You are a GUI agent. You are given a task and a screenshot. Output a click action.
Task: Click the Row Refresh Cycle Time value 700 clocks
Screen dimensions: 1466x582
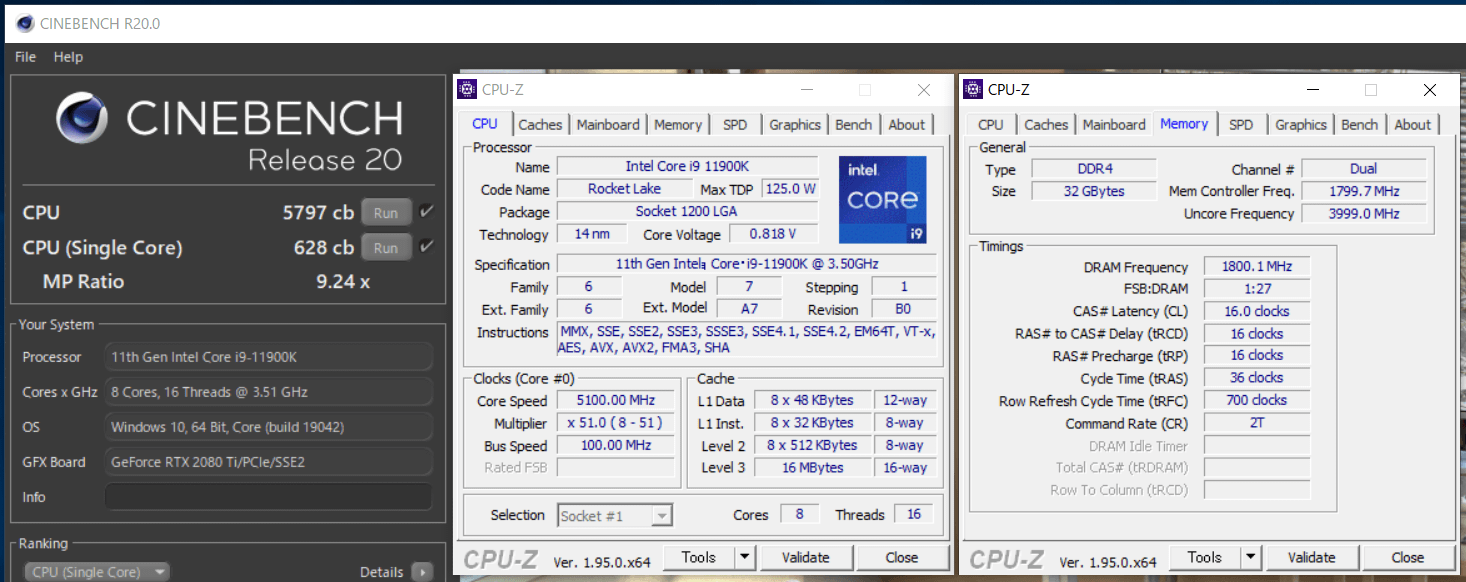coord(1257,400)
